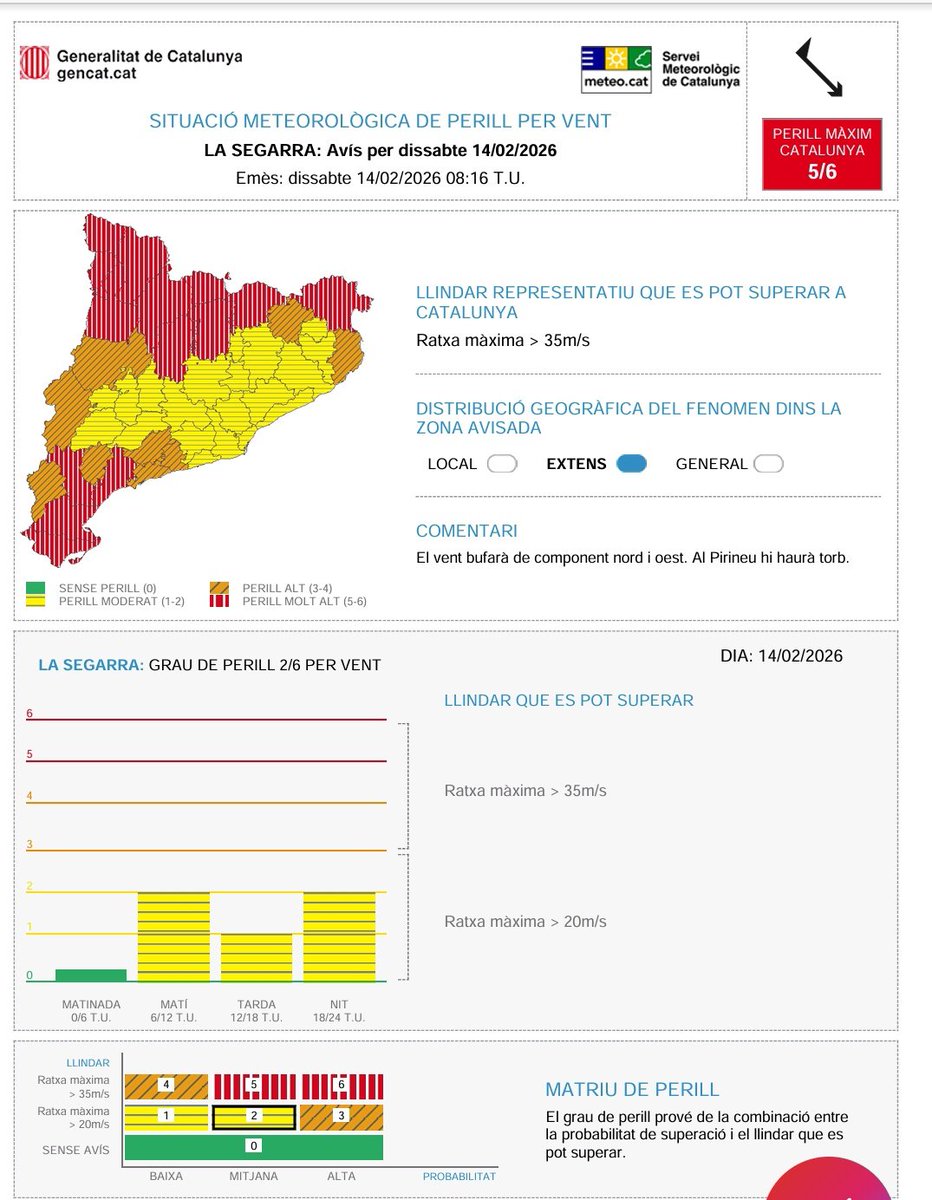Click 'DIA: 14/02/2026' label
This screenshot has width=932, height=1200.
tap(781, 656)
